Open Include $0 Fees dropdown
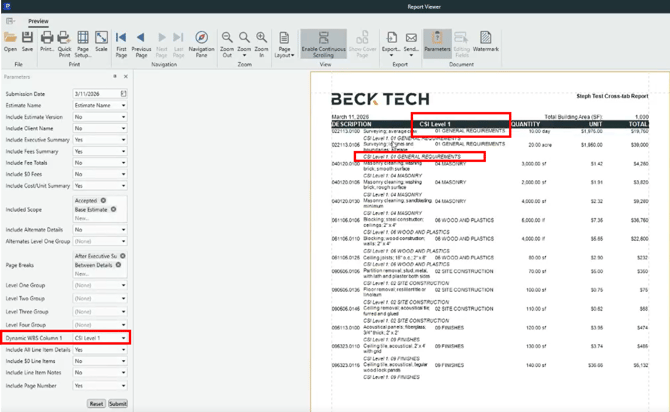The height and width of the screenshot is (412, 670). pyautogui.click(x=123, y=174)
